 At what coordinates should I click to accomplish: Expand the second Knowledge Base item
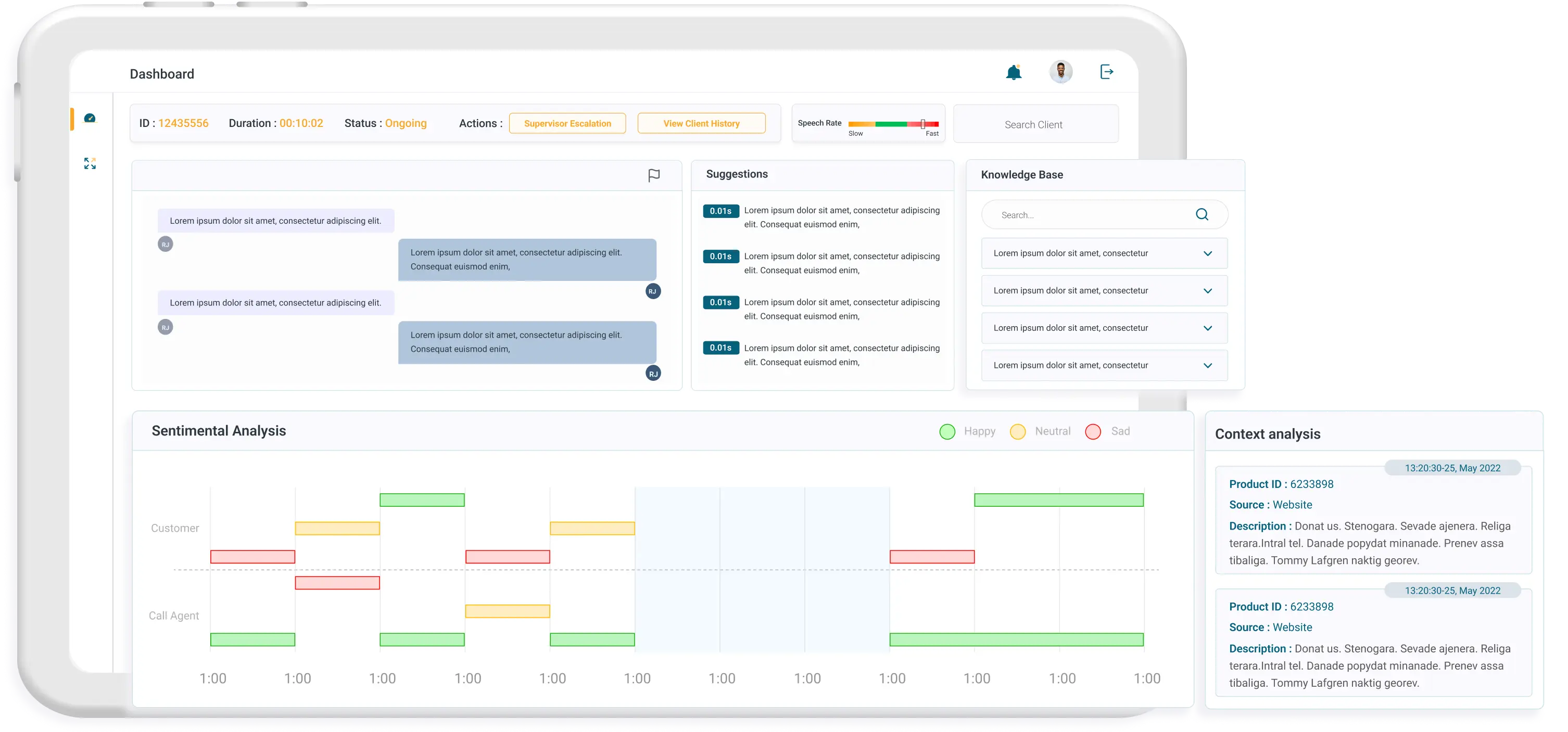click(1208, 291)
